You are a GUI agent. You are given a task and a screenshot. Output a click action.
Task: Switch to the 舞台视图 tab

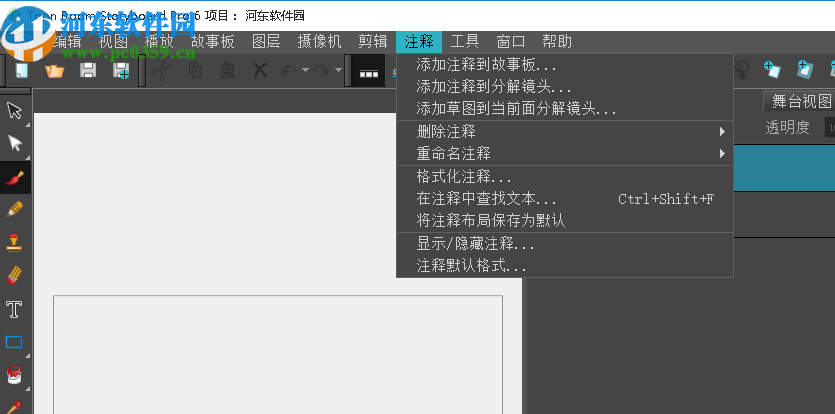coord(801,101)
